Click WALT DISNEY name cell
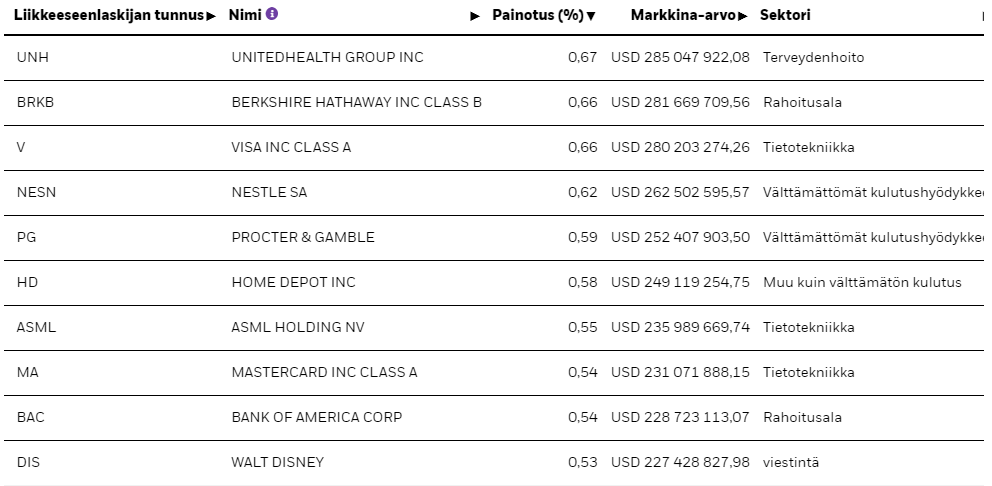992x486 pixels. tap(278, 462)
